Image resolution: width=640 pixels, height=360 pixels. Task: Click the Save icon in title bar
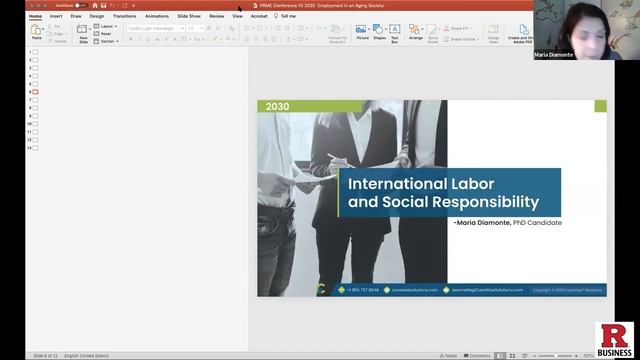click(x=104, y=6)
